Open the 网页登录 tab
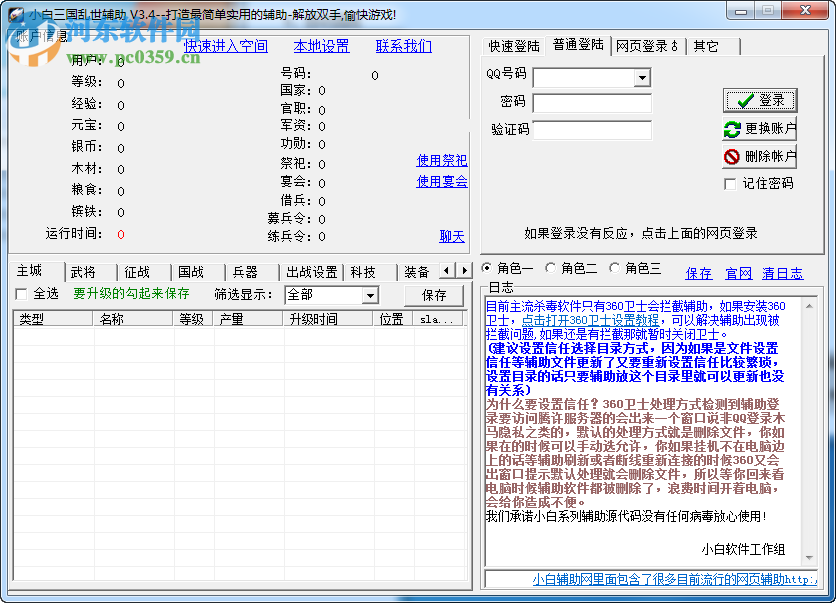The image size is (836, 603). tap(647, 46)
